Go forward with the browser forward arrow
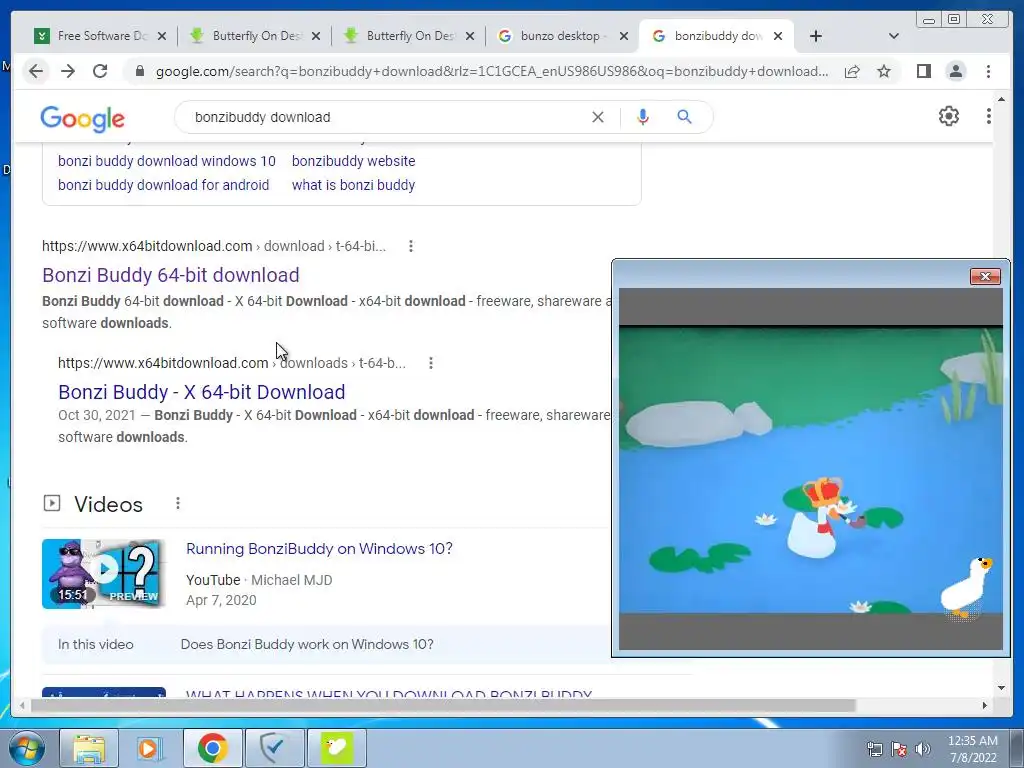 (68, 71)
